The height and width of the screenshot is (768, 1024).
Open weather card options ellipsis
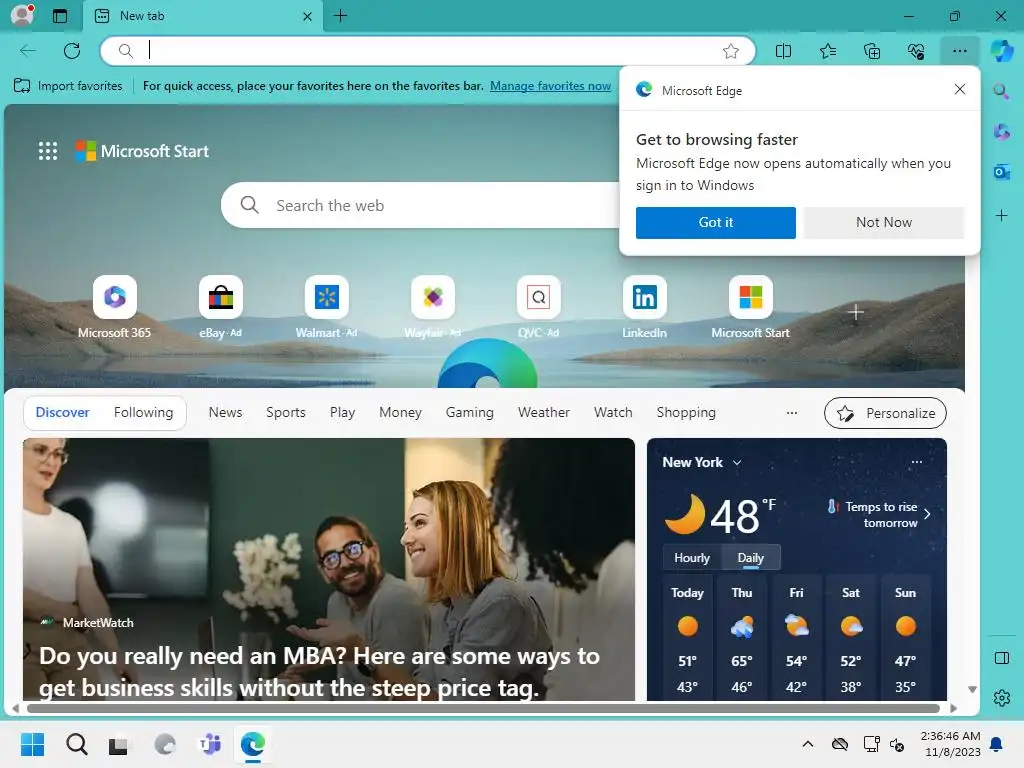click(x=916, y=462)
